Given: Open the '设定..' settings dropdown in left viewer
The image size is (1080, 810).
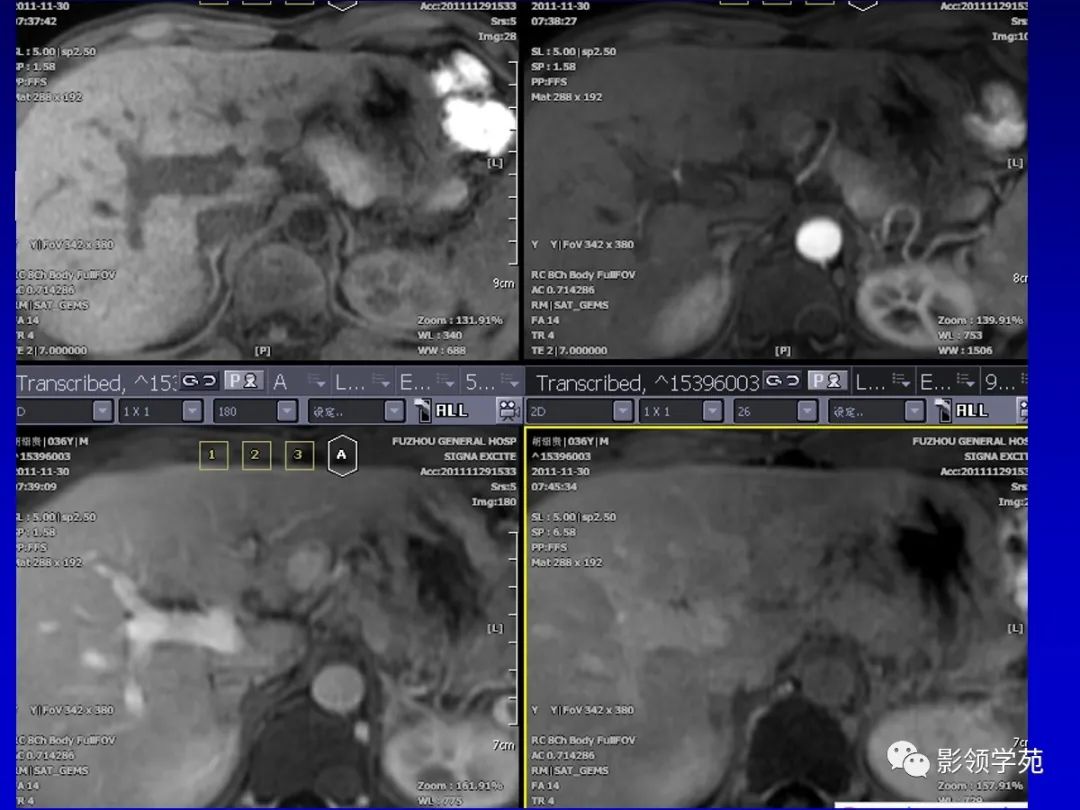Looking at the screenshot, I should (x=394, y=411).
